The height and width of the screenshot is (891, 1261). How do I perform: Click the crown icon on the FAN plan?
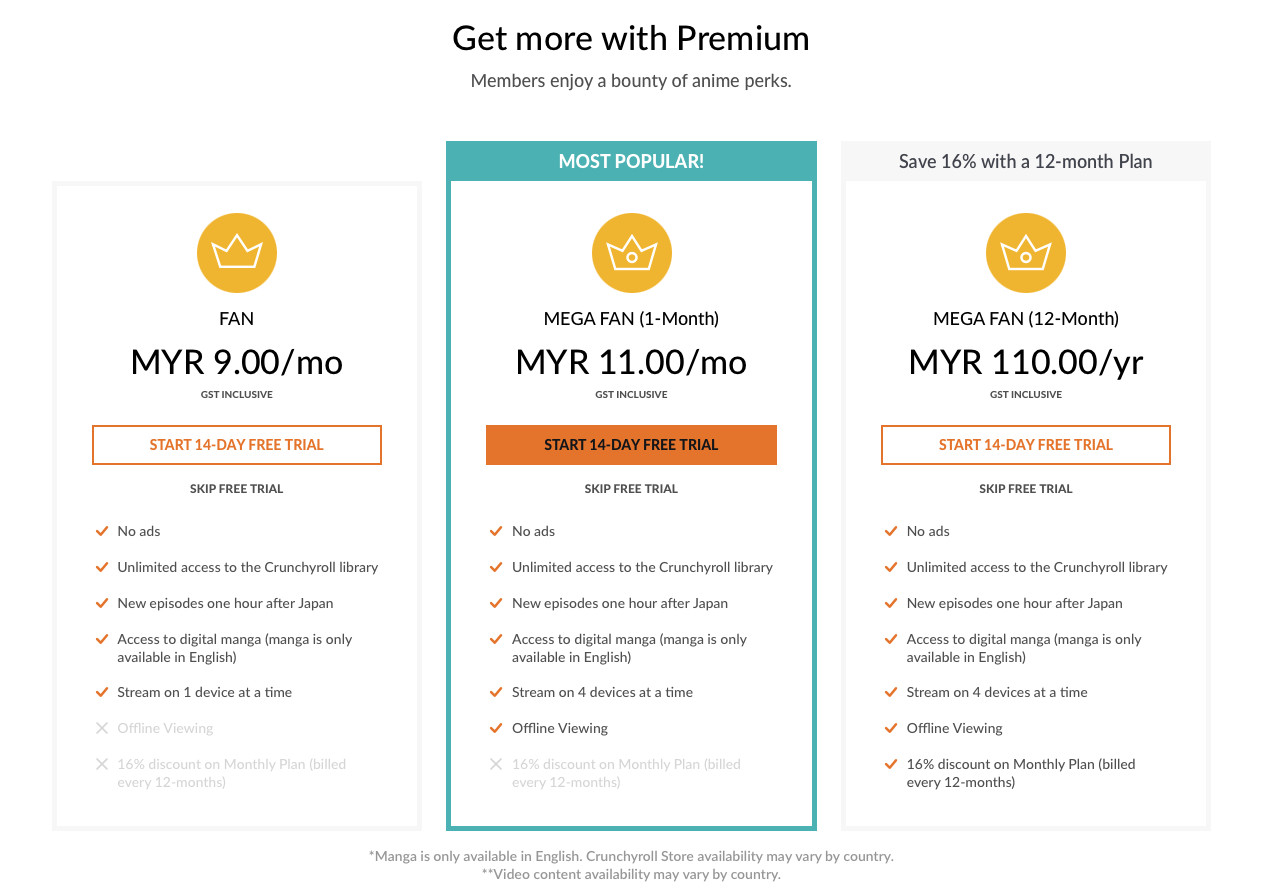(x=236, y=252)
